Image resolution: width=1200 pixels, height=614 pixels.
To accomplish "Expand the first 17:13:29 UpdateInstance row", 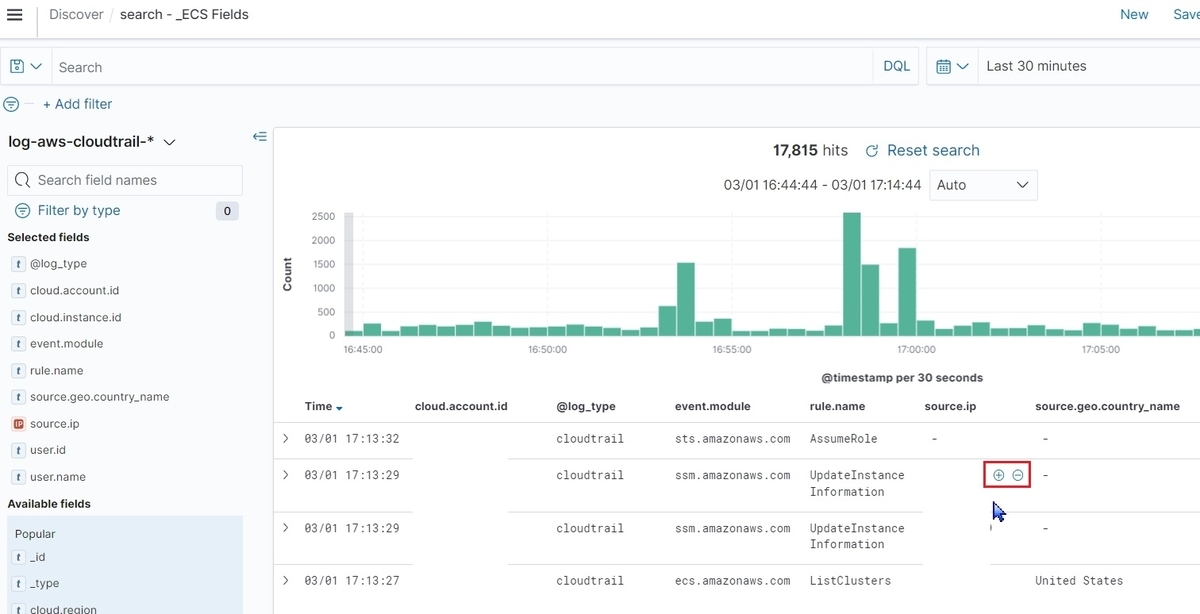I will pos(285,475).
